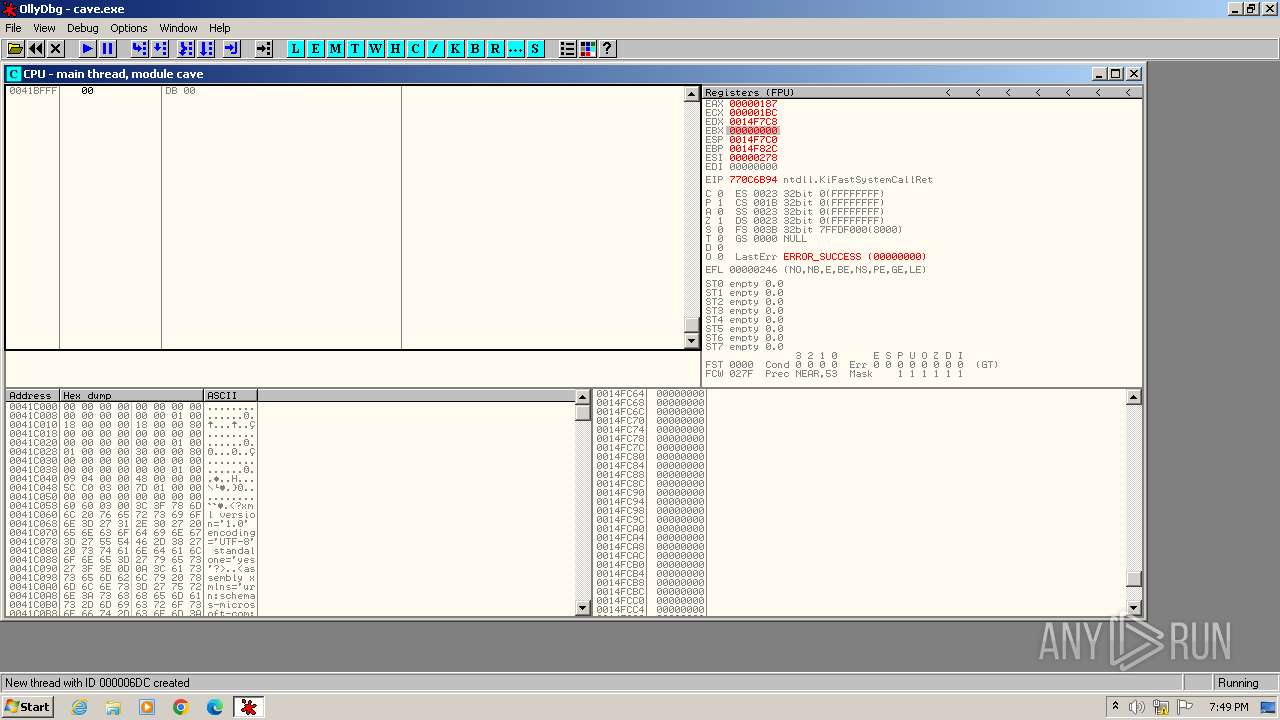Select ECX register value 000001EC
Screen dimensions: 1280x720
pyautogui.click(x=753, y=113)
